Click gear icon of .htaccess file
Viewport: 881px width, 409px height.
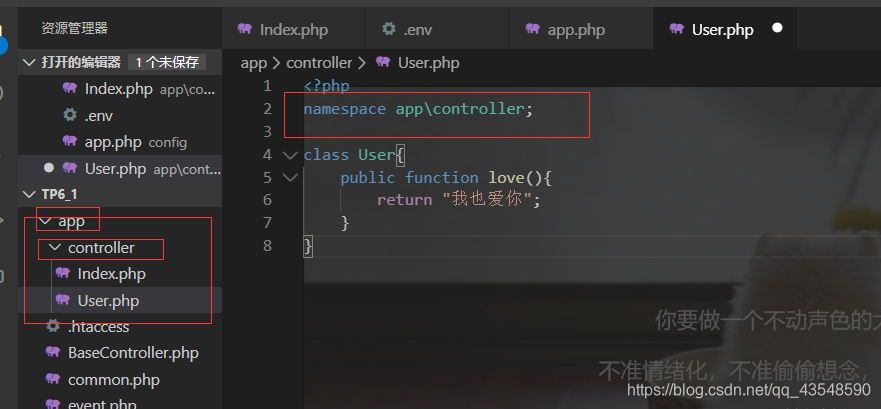[53, 326]
